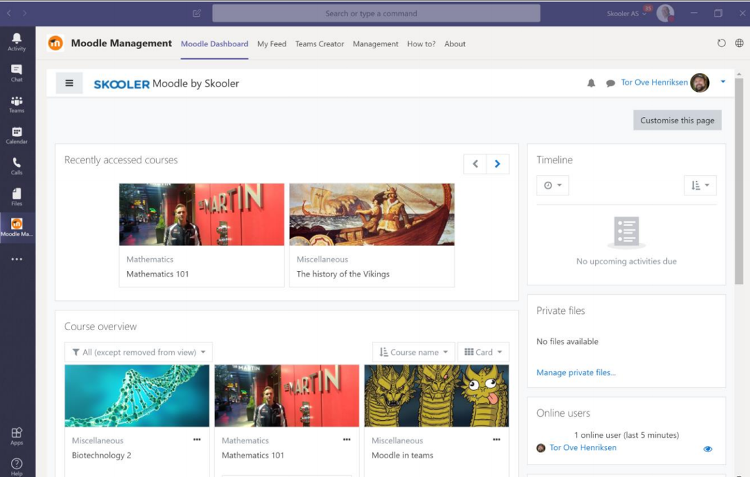Viewport: 750px width, 477px height.
Task: Reload the Moodle tab
Action: [721, 43]
